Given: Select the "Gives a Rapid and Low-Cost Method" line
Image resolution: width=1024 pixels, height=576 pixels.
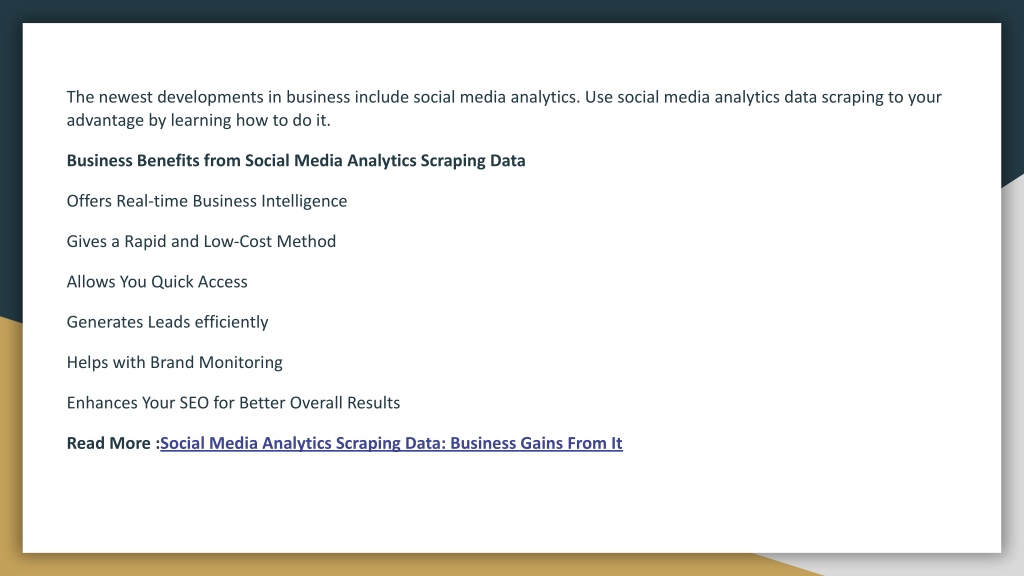Looking at the screenshot, I should coord(201,242).
